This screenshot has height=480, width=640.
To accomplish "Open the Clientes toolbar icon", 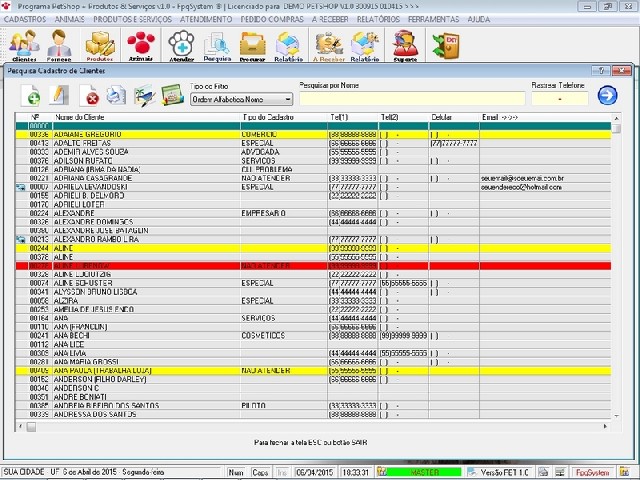I will coord(24,45).
